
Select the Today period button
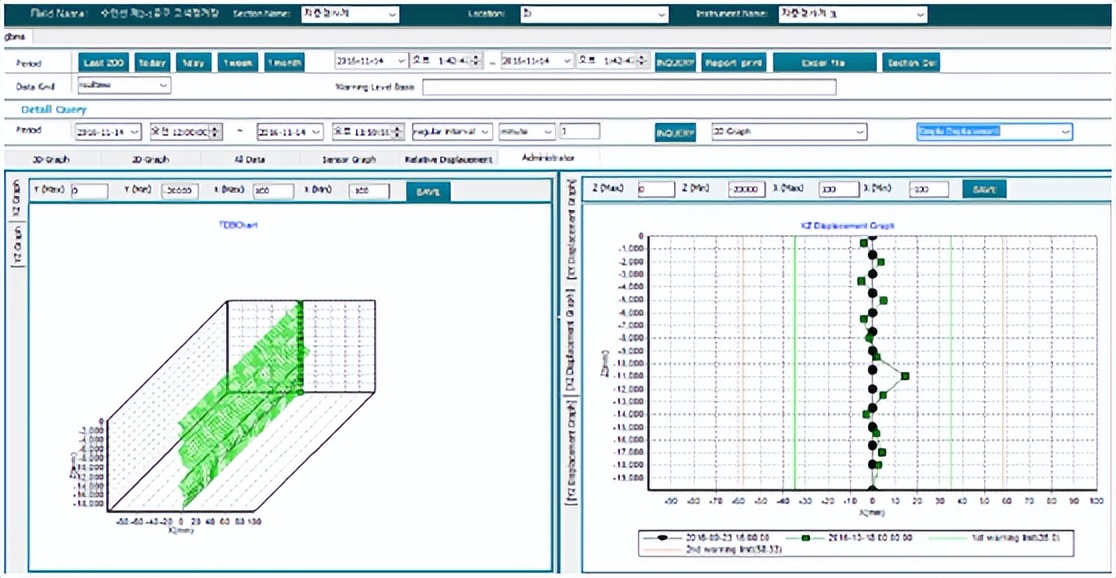[x=152, y=62]
